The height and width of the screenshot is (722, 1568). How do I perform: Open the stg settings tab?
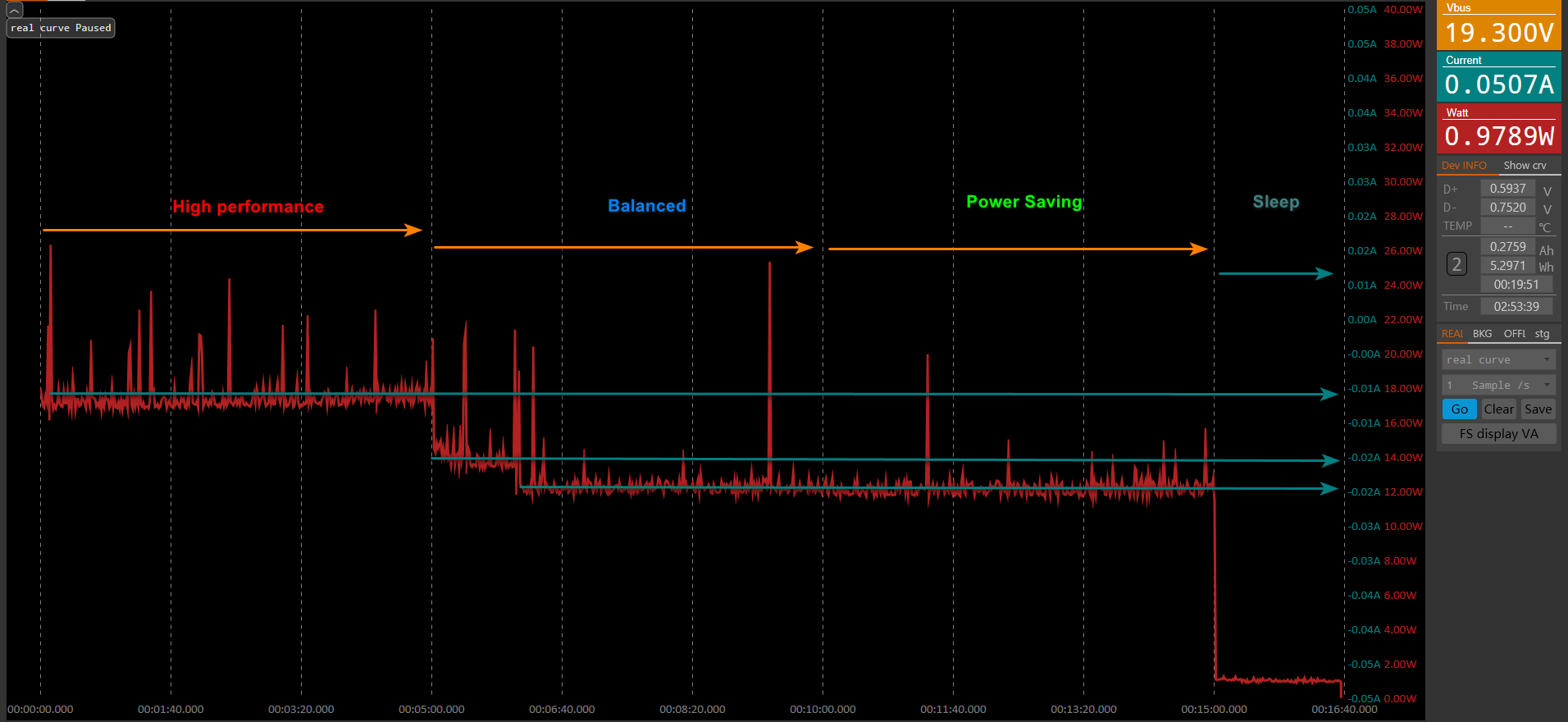1542,334
